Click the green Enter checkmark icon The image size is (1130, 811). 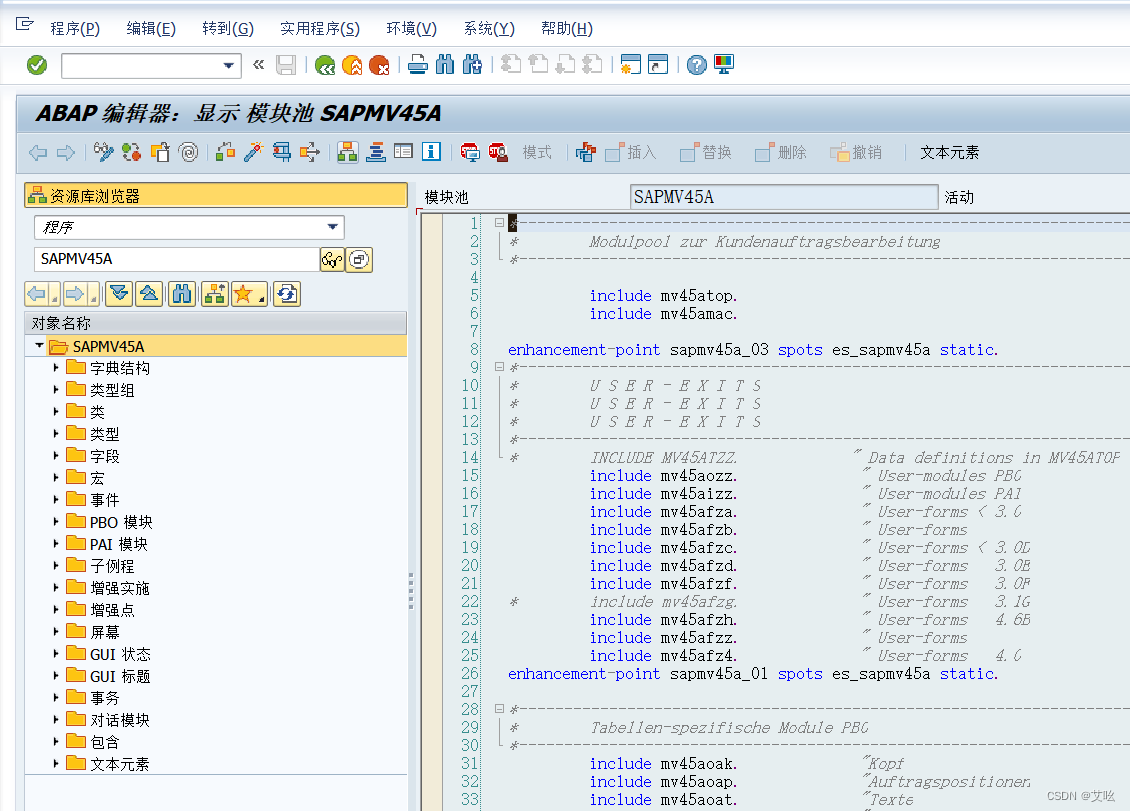(37, 65)
